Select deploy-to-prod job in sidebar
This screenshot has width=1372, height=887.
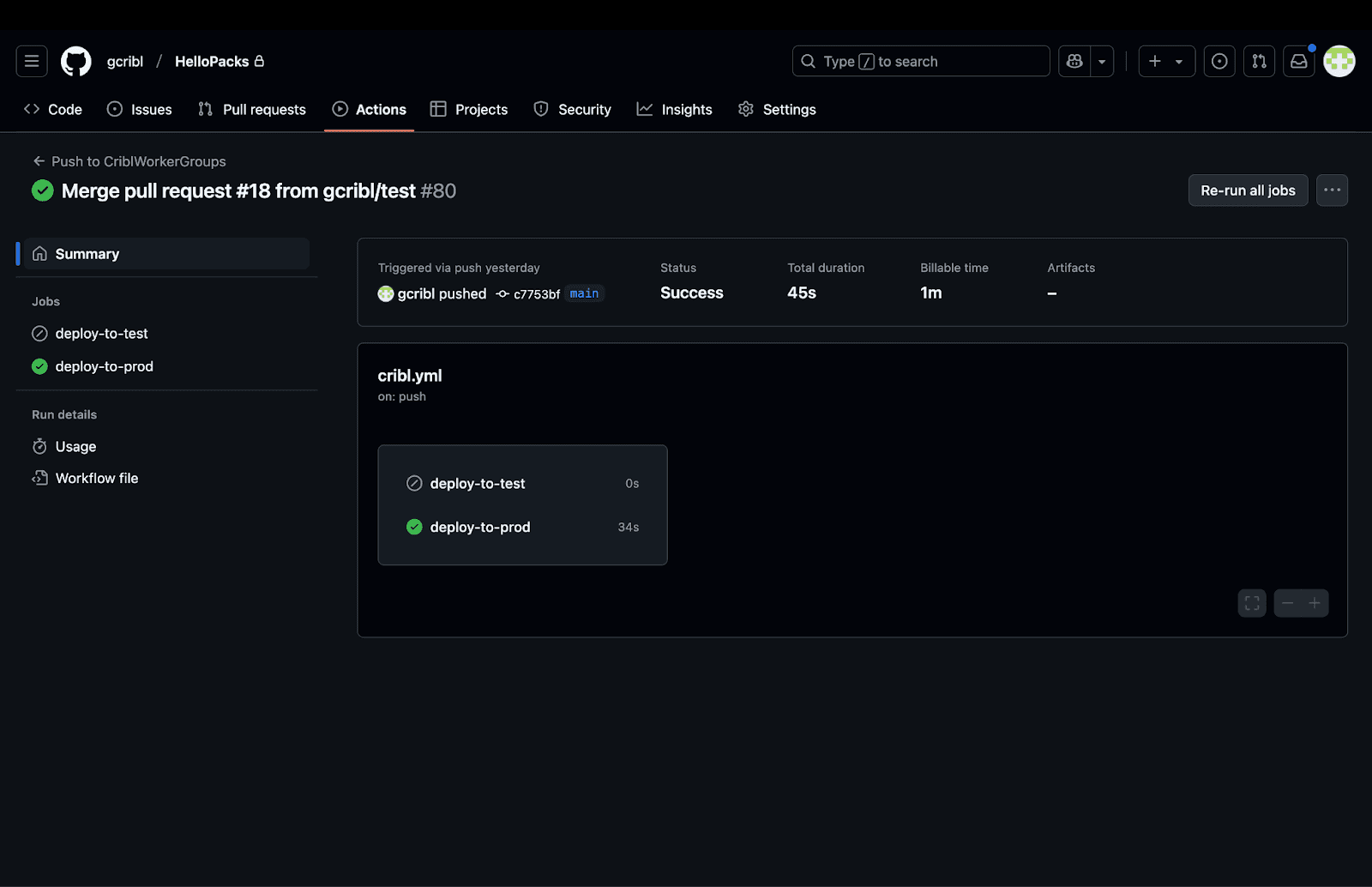pyautogui.click(x=104, y=366)
